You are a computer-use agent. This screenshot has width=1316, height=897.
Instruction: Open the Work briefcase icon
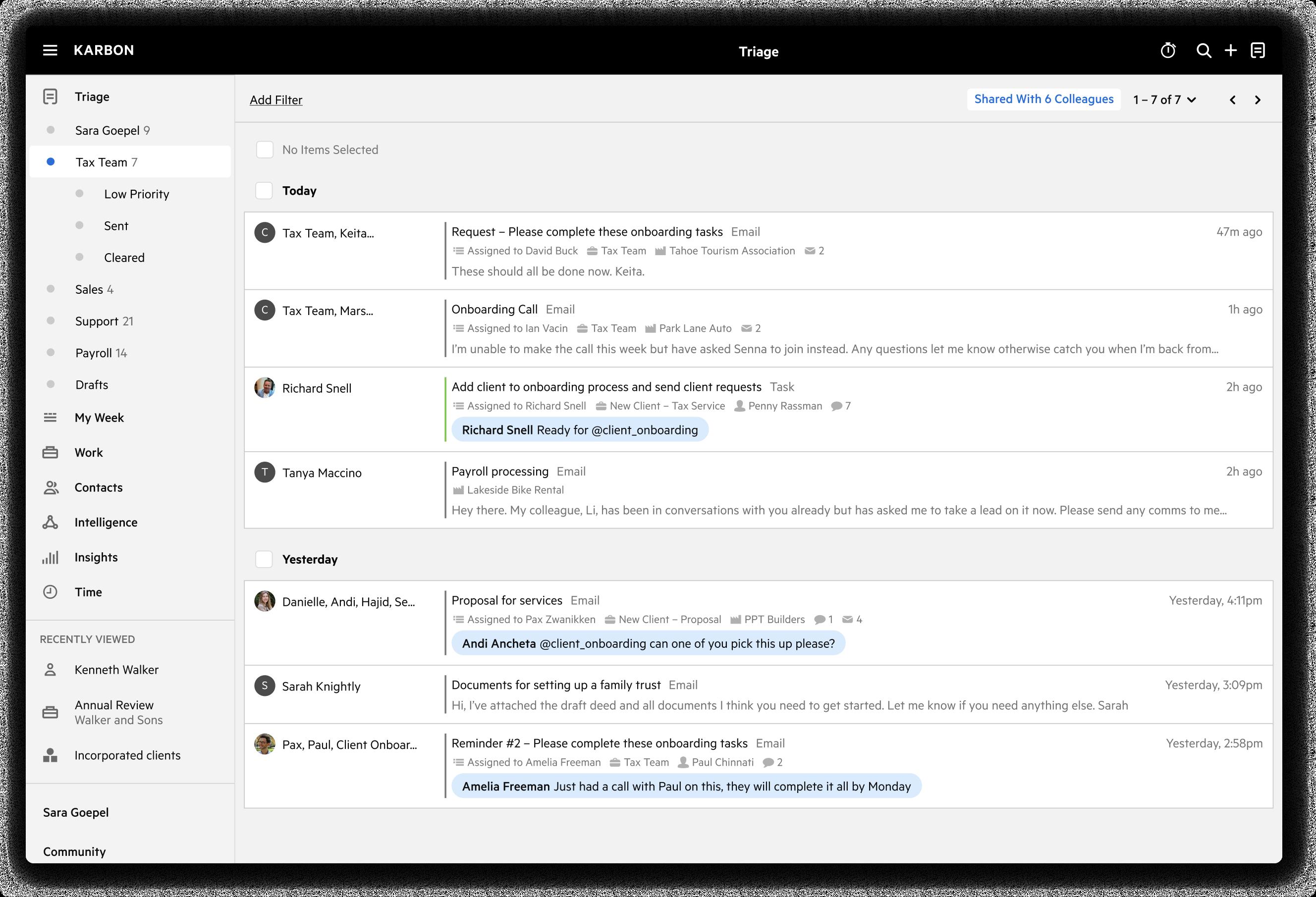pyautogui.click(x=51, y=452)
